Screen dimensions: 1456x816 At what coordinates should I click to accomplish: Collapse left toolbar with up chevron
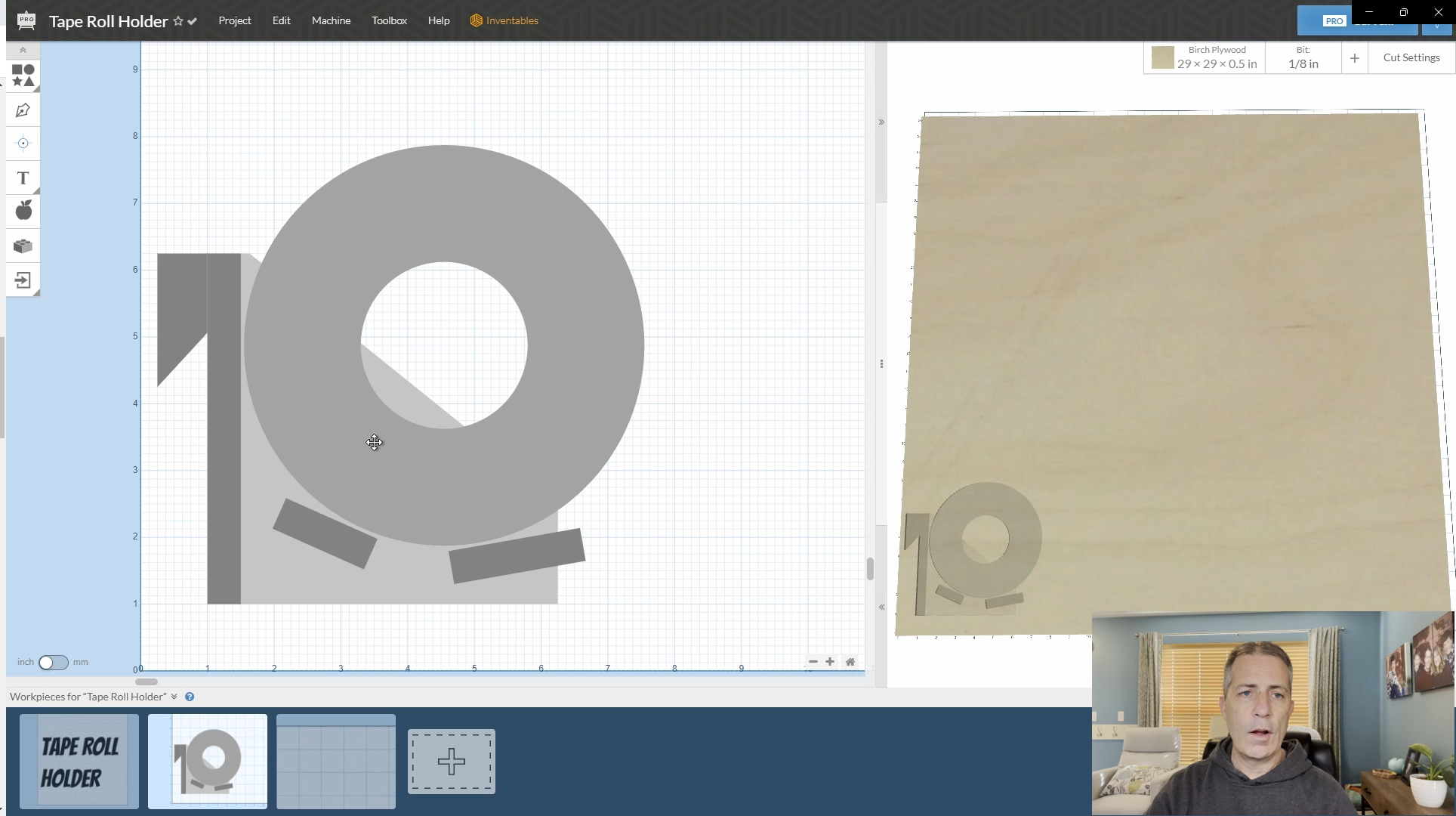click(x=23, y=50)
